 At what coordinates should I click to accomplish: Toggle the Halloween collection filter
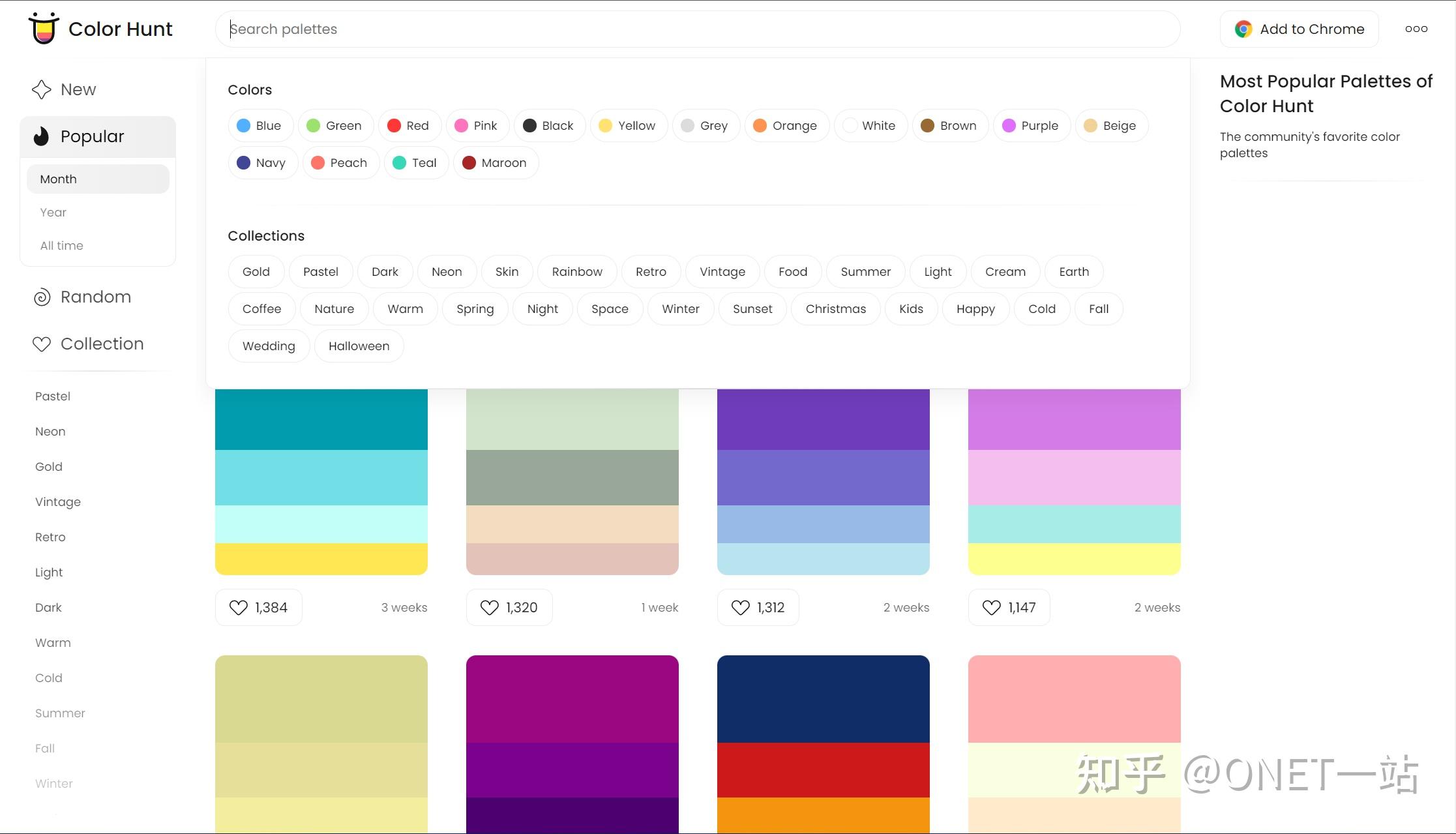[359, 346]
